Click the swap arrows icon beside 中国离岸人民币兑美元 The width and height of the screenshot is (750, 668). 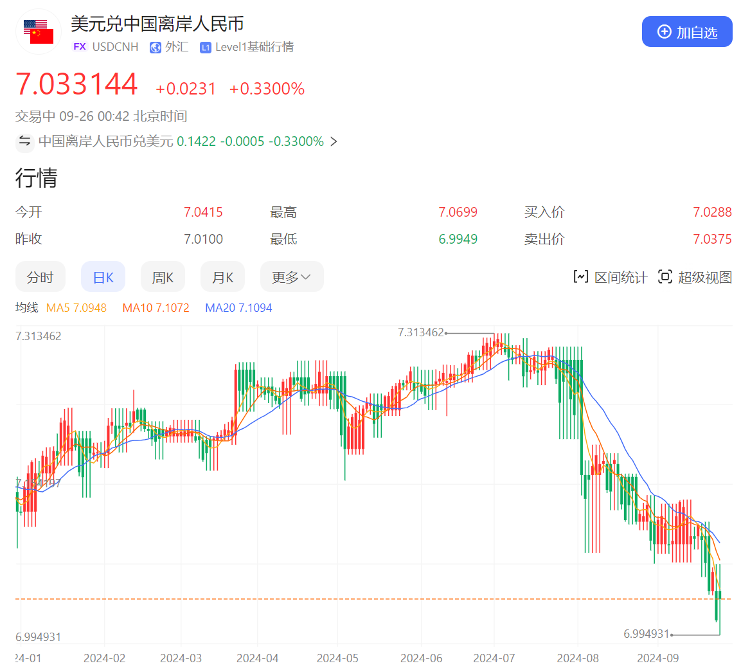point(24,142)
